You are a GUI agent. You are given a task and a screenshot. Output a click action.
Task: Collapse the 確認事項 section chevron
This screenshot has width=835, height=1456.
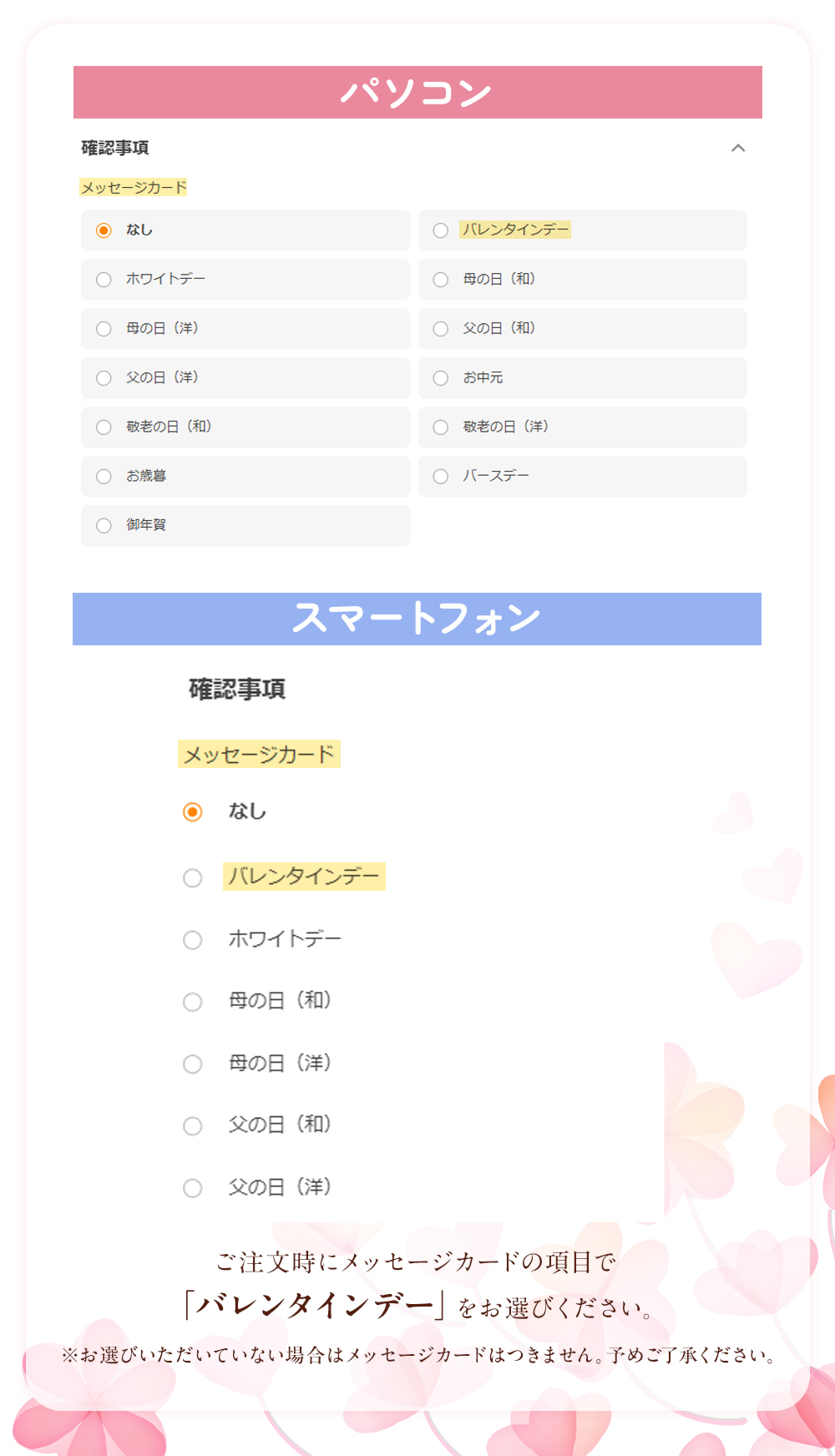pos(738,148)
